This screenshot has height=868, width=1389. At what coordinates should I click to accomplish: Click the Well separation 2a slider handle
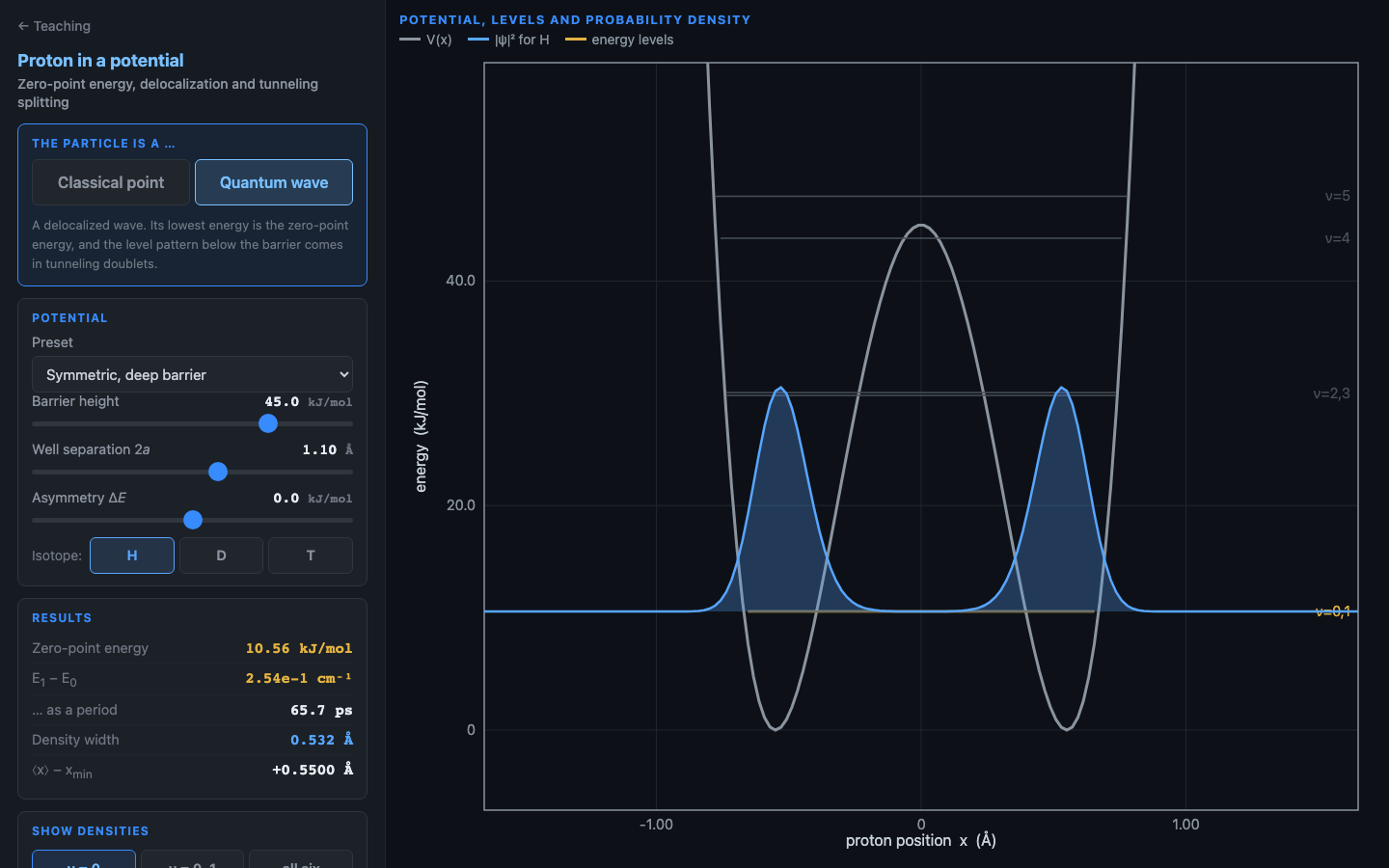tap(218, 472)
